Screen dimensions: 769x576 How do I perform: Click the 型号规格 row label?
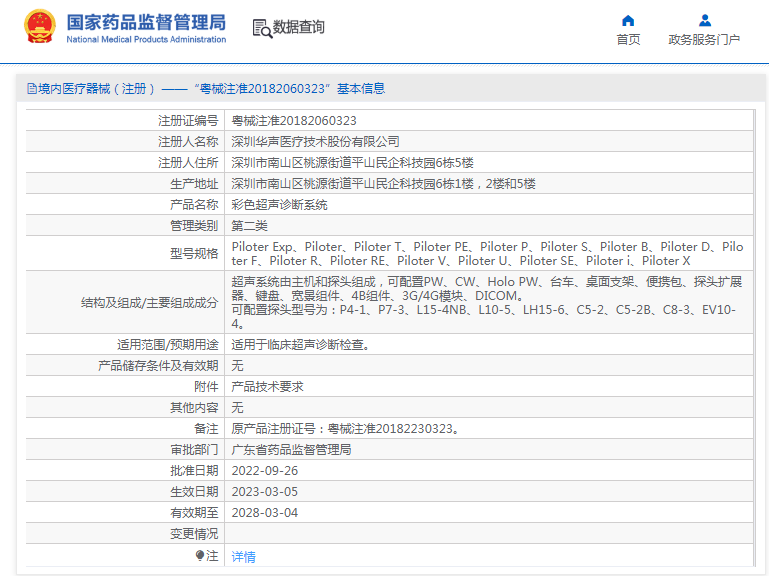point(194,254)
